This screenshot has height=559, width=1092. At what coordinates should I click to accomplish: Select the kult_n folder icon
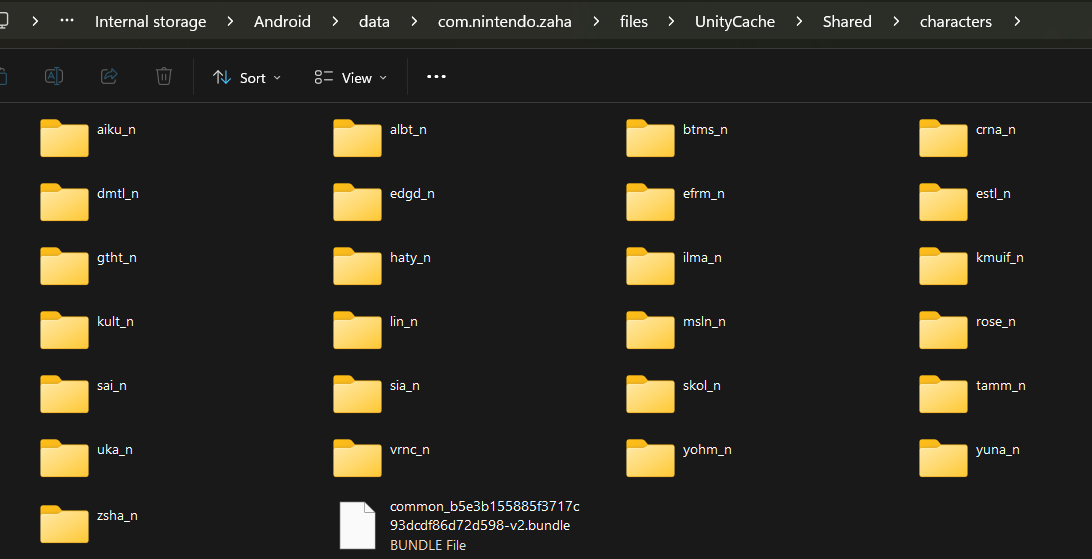point(64,330)
